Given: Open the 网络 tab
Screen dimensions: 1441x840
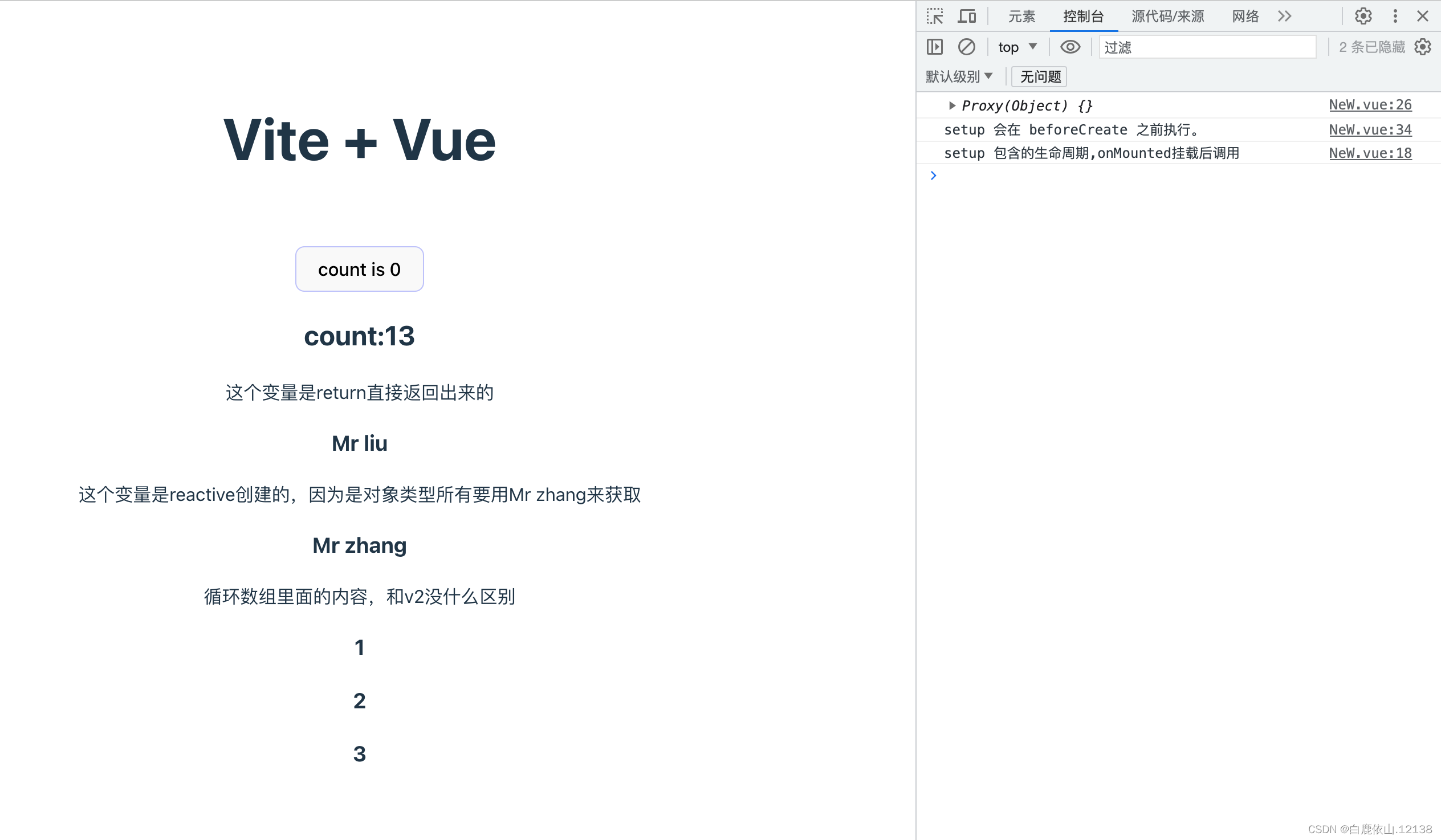Looking at the screenshot, I should [1245, 16].
